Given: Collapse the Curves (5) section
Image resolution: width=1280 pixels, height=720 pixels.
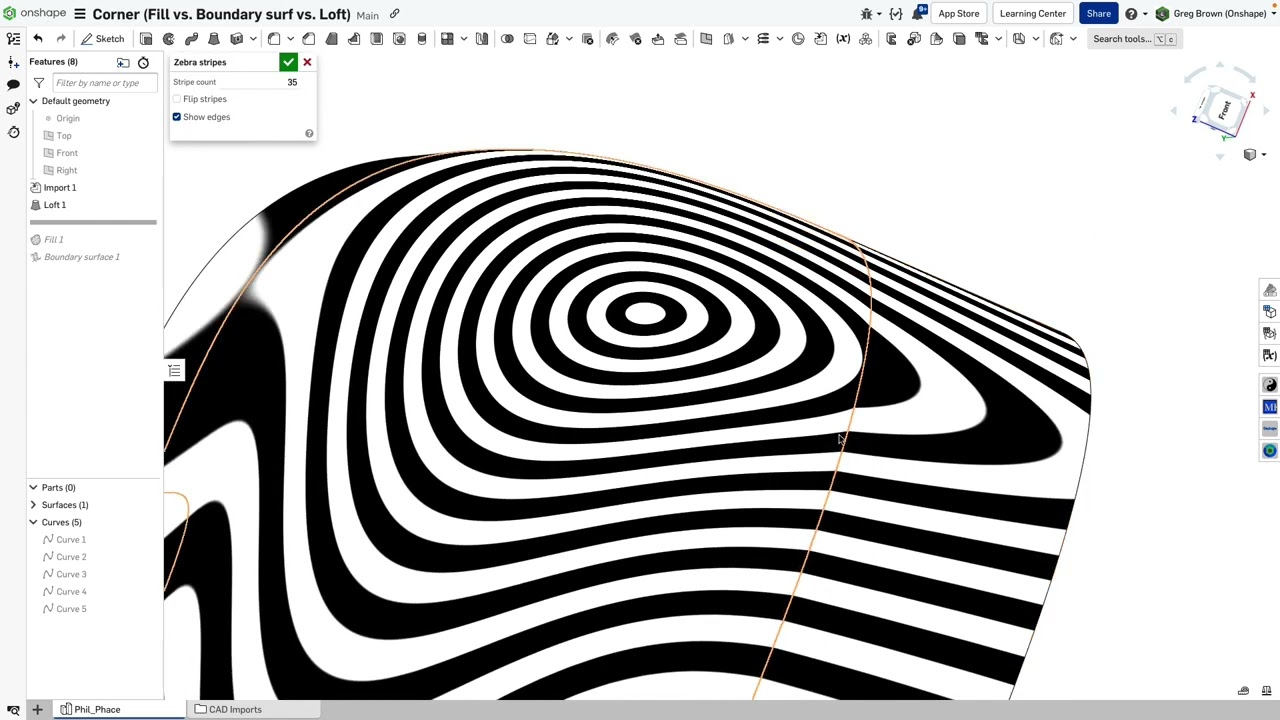Looking at the screenshot, I should [x=33, y=522].
